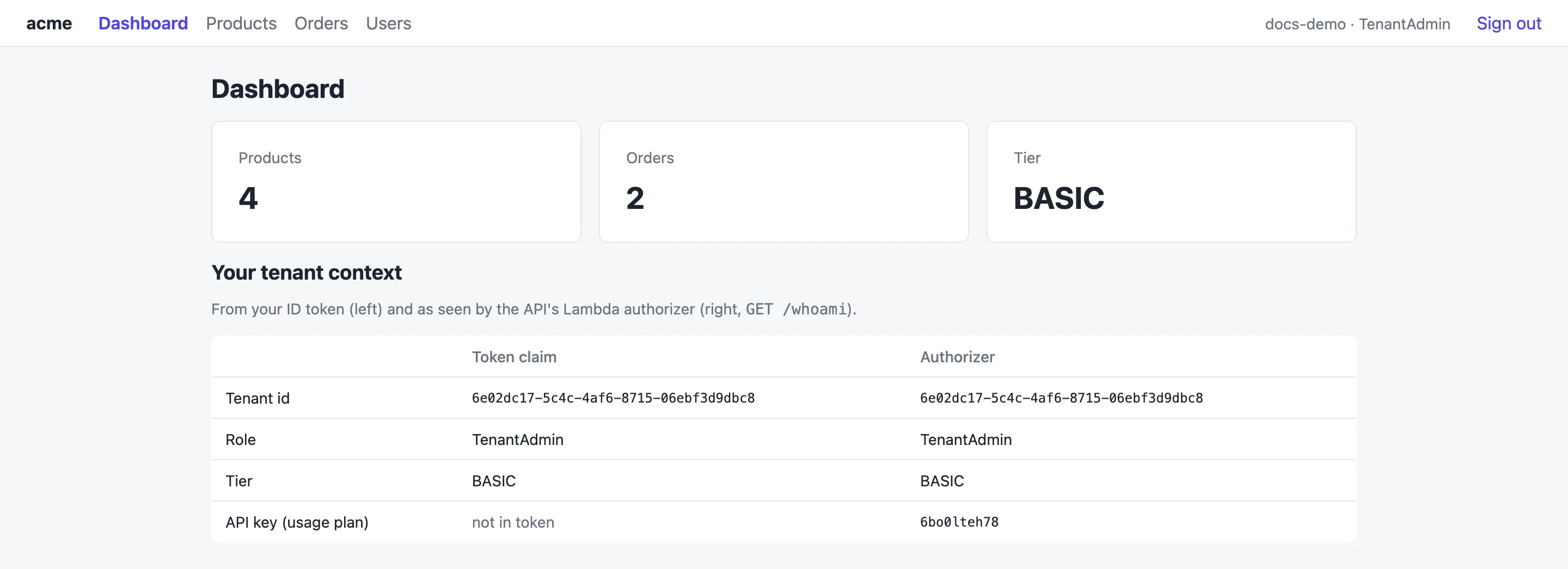Click the large BASIC tier value
The width and height of the screenshot is (1568, 569).
pyautogui.click(x=1058, y=198)
